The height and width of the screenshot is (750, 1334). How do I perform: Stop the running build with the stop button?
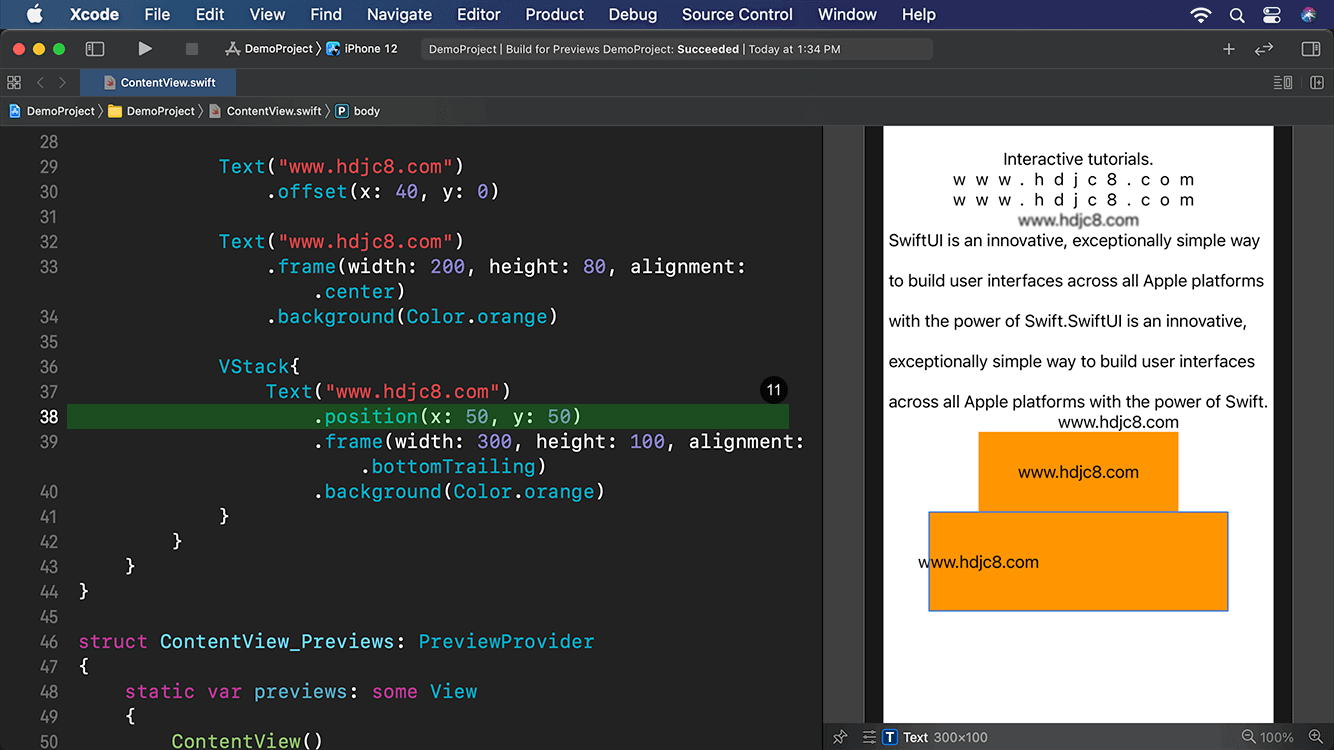click(192, 48)
